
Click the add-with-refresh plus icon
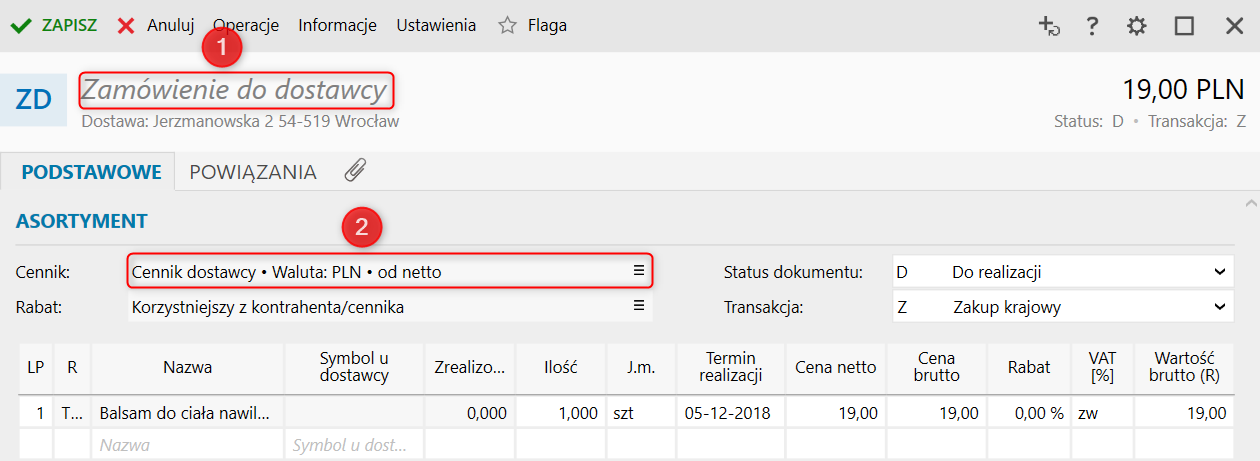1048,27
